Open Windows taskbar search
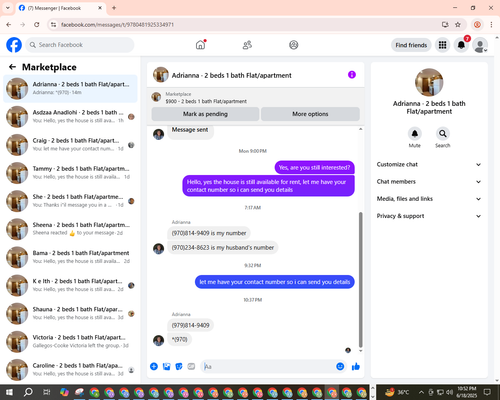Screen dimensions: 500x400 pyautogui.click(x=28, y=392)
